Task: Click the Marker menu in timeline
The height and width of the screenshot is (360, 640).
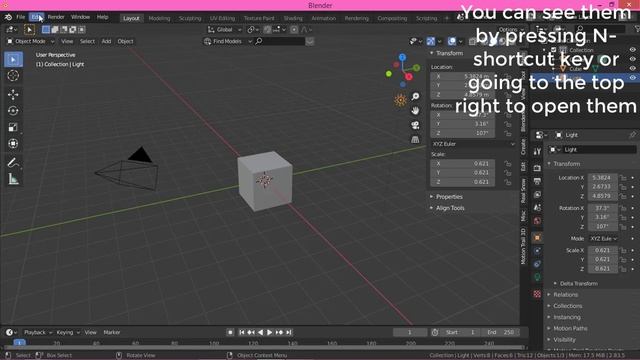Action: pos(111,333)
